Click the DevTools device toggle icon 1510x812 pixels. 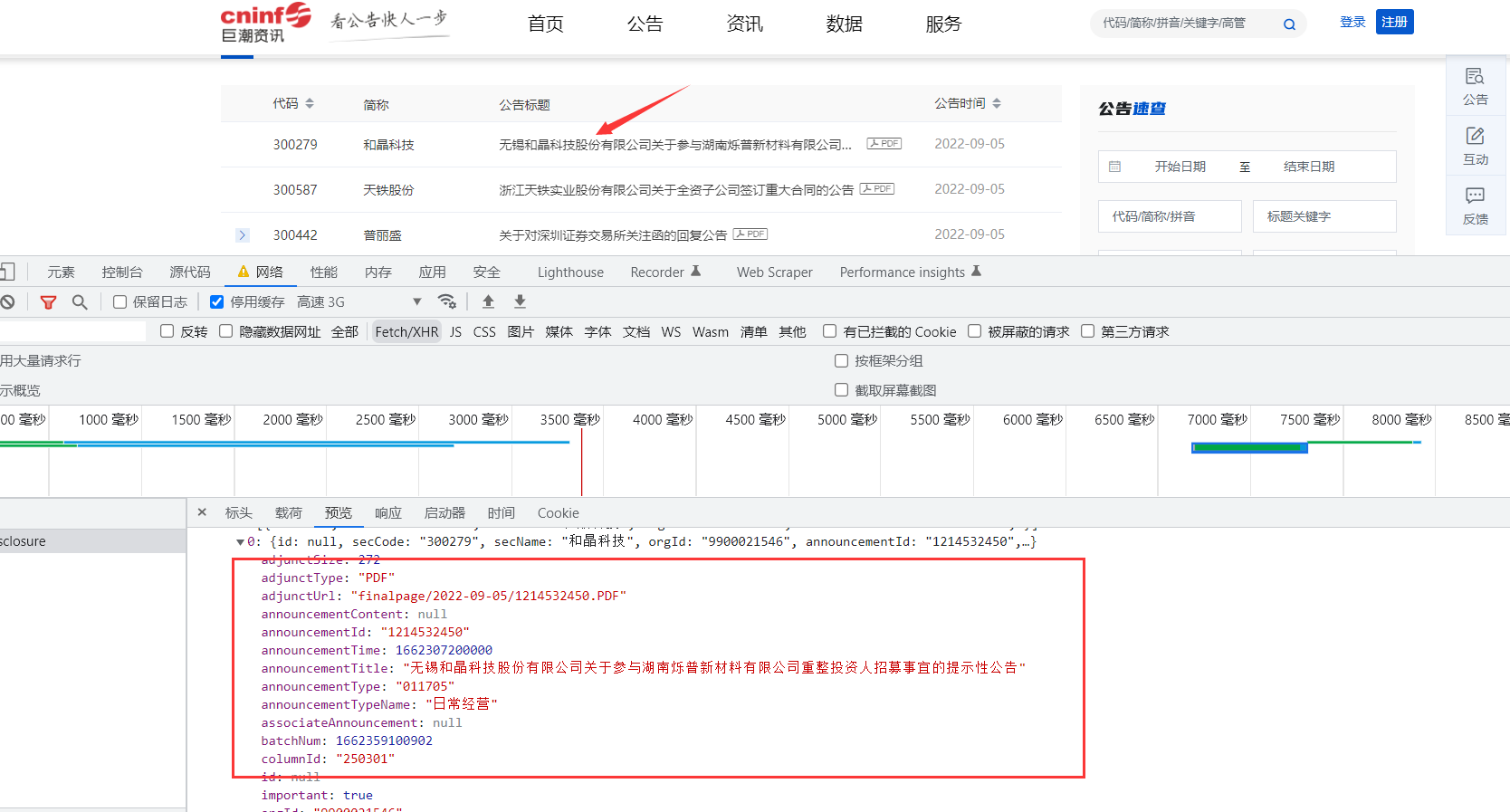pyautogui.click(x=7, y=272)
